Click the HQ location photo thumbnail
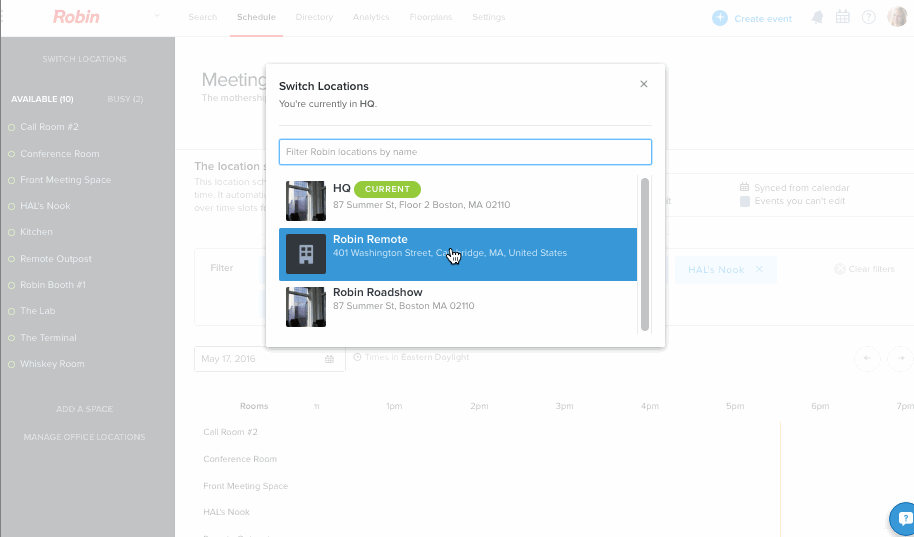 point(306,201)
